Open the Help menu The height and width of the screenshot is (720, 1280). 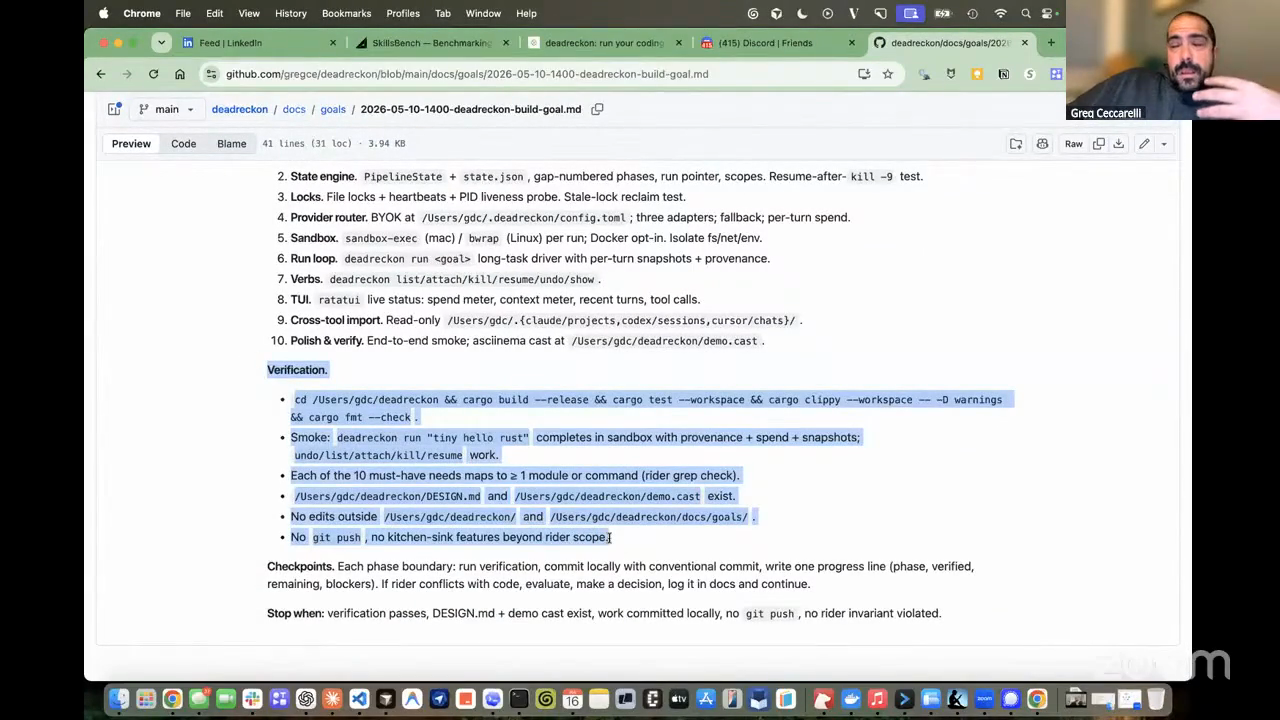tap(526, 13)
